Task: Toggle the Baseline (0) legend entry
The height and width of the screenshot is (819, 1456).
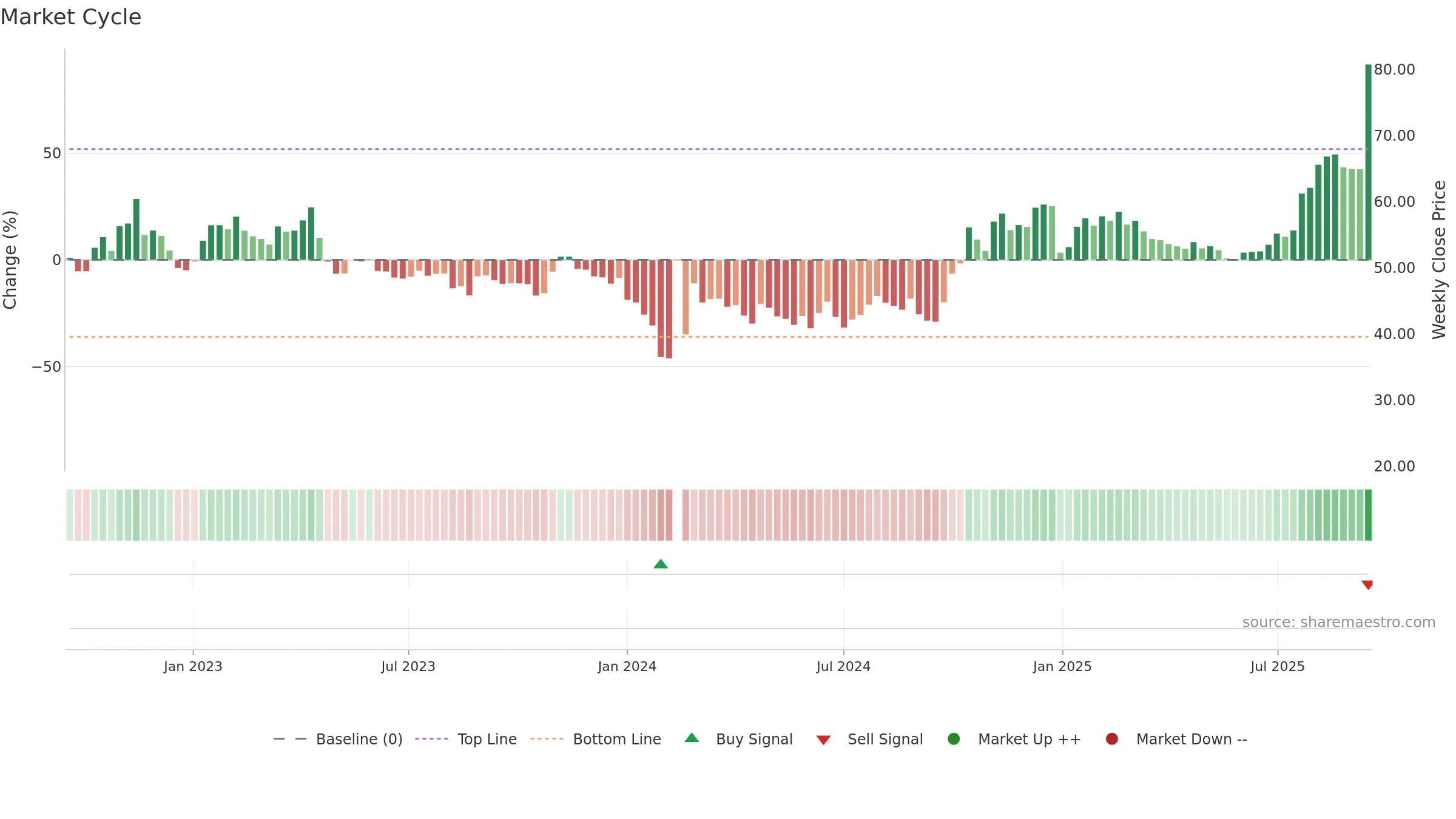Action: click(x=338, y=739)
